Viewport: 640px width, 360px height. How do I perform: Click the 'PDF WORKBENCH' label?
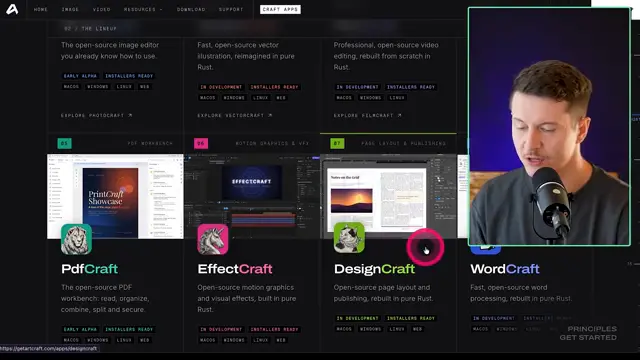[150, 144]
